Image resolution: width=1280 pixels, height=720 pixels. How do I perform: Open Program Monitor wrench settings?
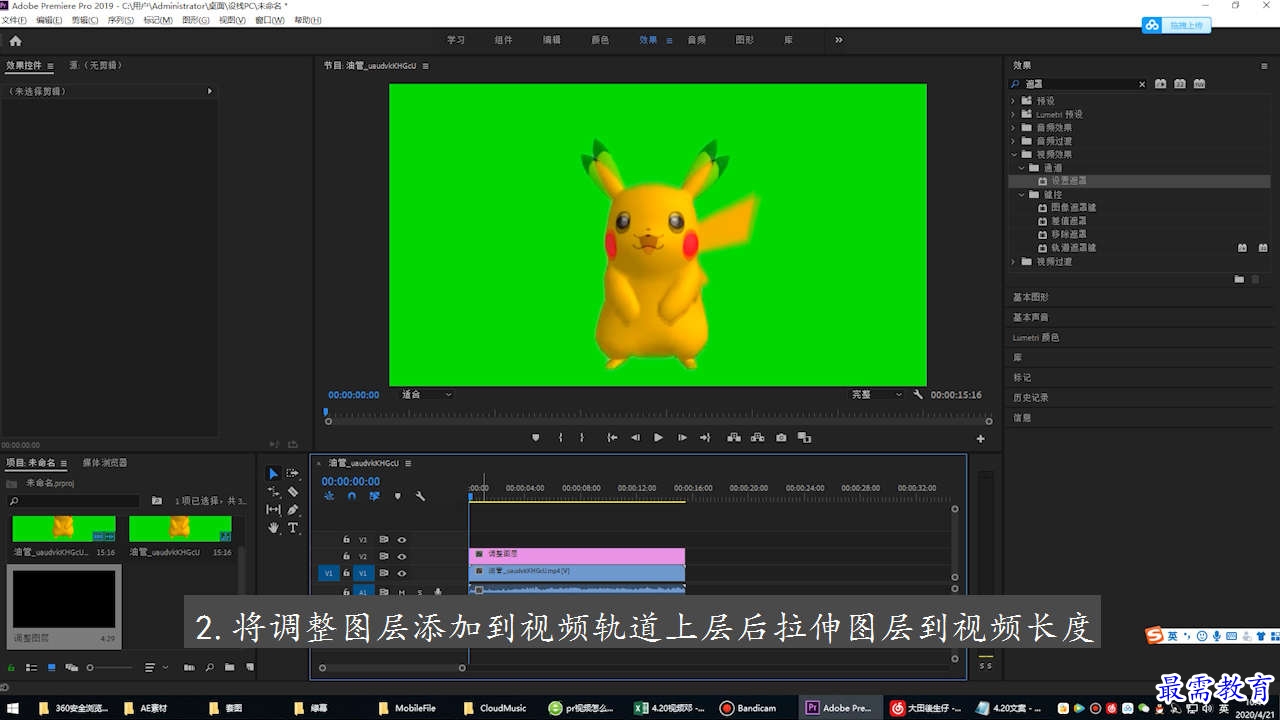pos(918,395)
